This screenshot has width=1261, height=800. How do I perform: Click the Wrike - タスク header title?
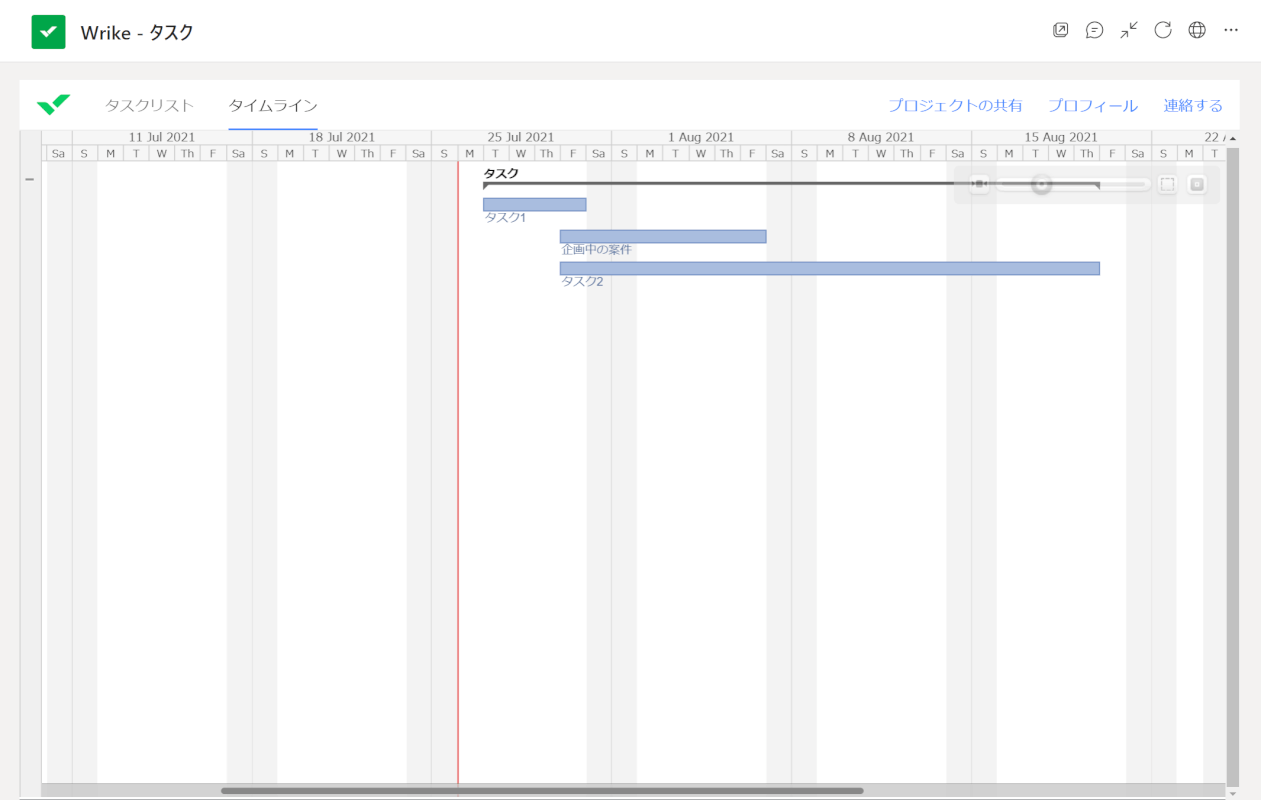pos(137,33)
